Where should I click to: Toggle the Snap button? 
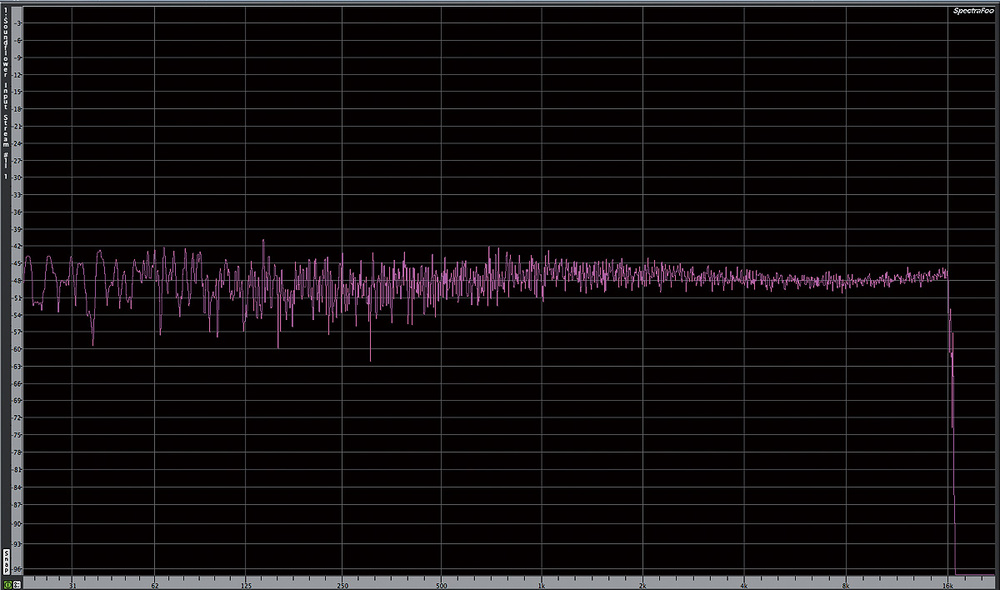click(6, 563)
